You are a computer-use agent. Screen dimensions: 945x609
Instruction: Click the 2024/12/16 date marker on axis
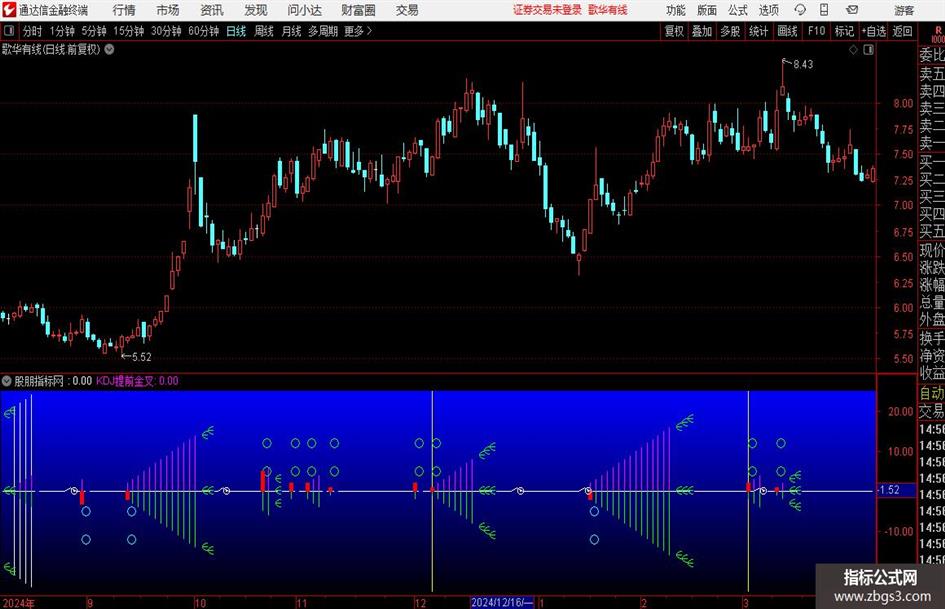(x=502, y=602)
